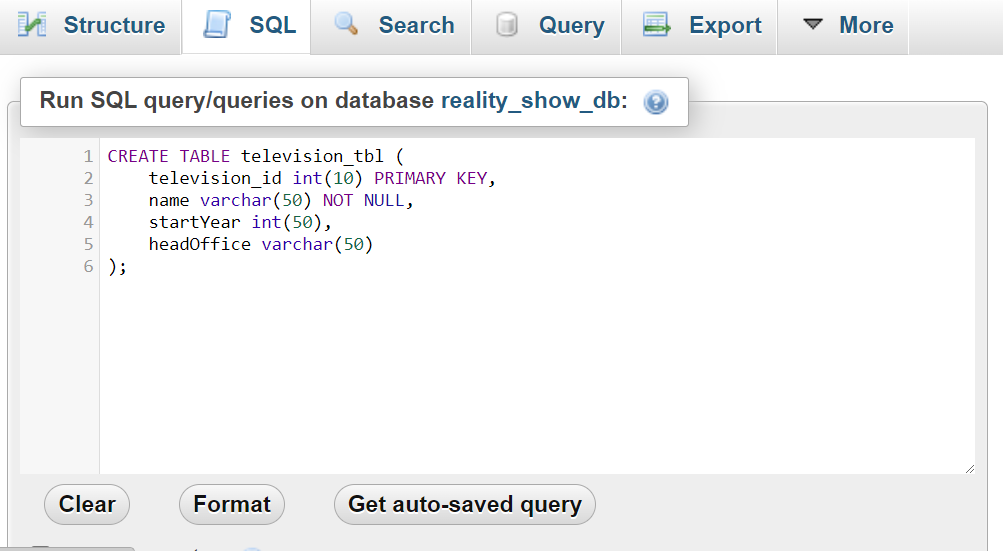
Task: Click the Query database cylinder icon
Action: click(x=507, y=25)
